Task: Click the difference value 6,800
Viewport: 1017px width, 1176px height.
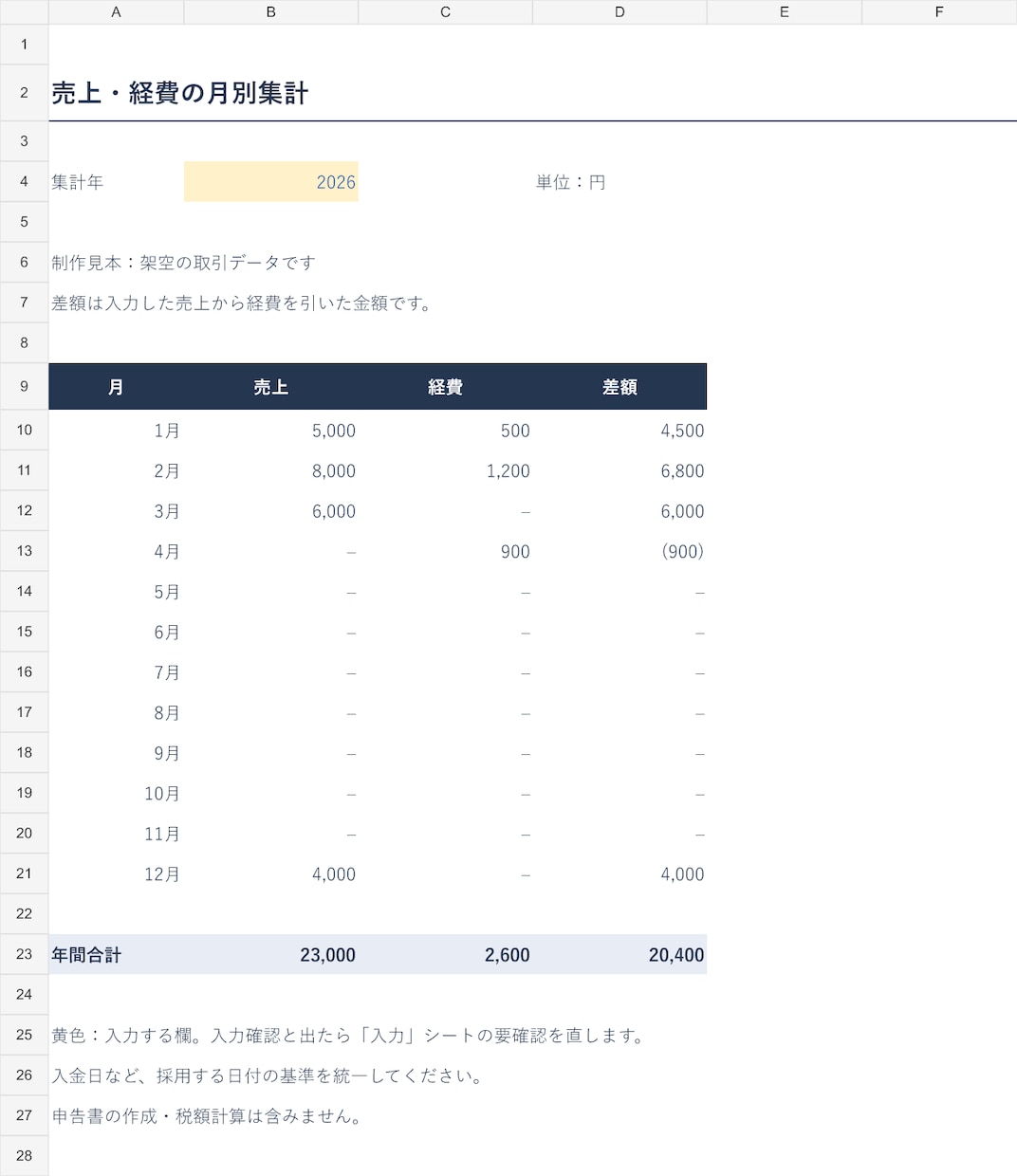Action: coord(619,470)
